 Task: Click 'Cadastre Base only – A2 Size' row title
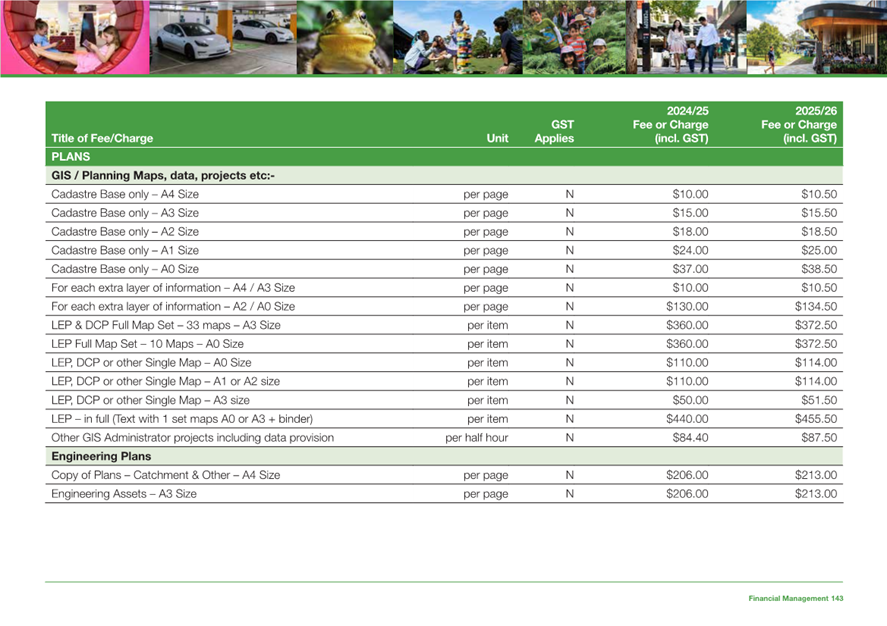point(125,231)
